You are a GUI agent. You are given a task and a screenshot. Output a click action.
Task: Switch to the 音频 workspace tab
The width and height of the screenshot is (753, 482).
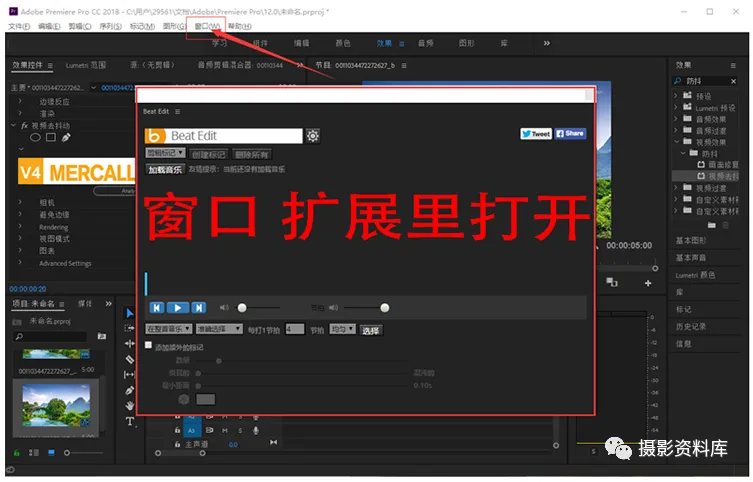425,43
